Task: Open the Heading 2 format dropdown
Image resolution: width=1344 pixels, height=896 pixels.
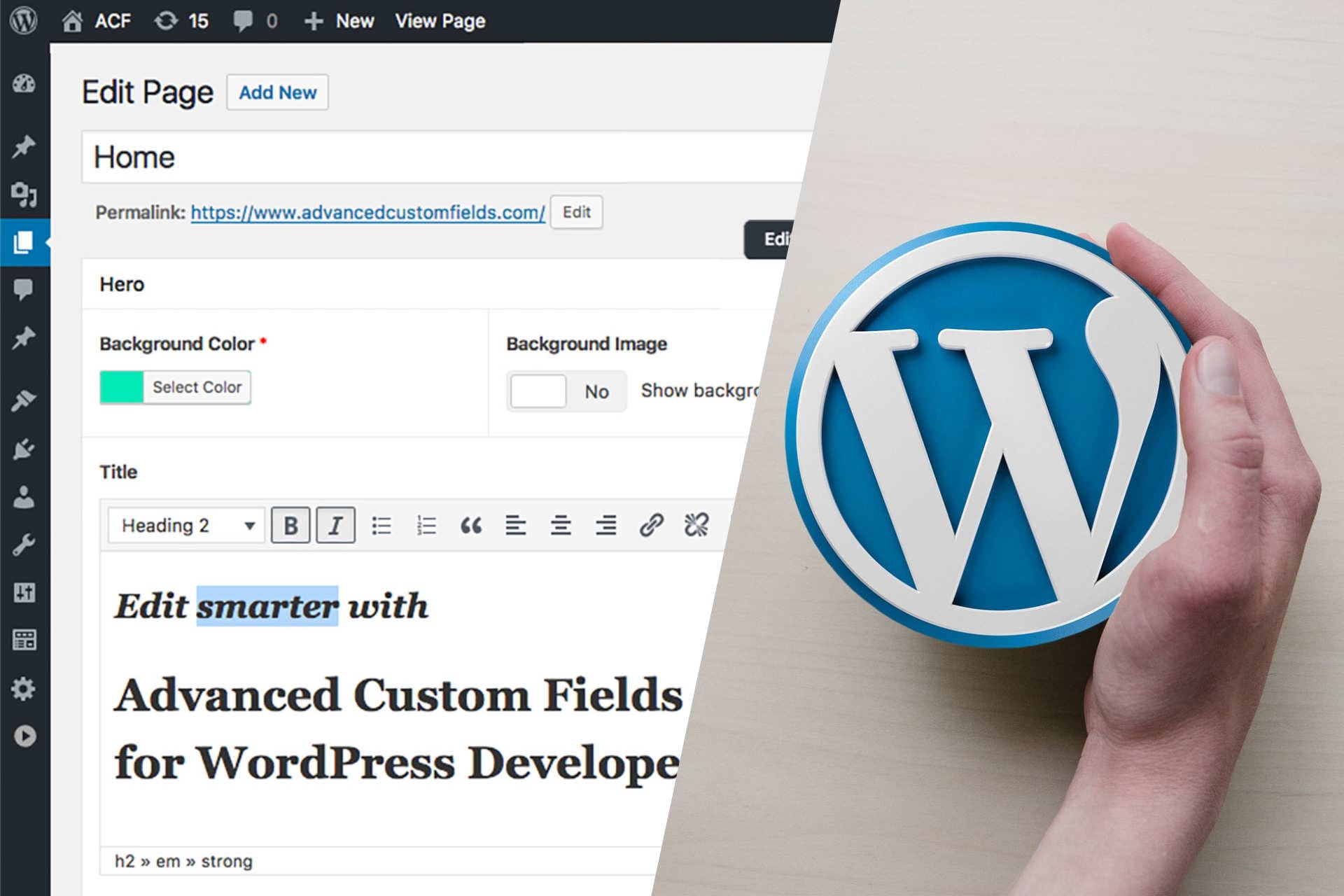Action: pyautogui.click(x=186, y=525)
